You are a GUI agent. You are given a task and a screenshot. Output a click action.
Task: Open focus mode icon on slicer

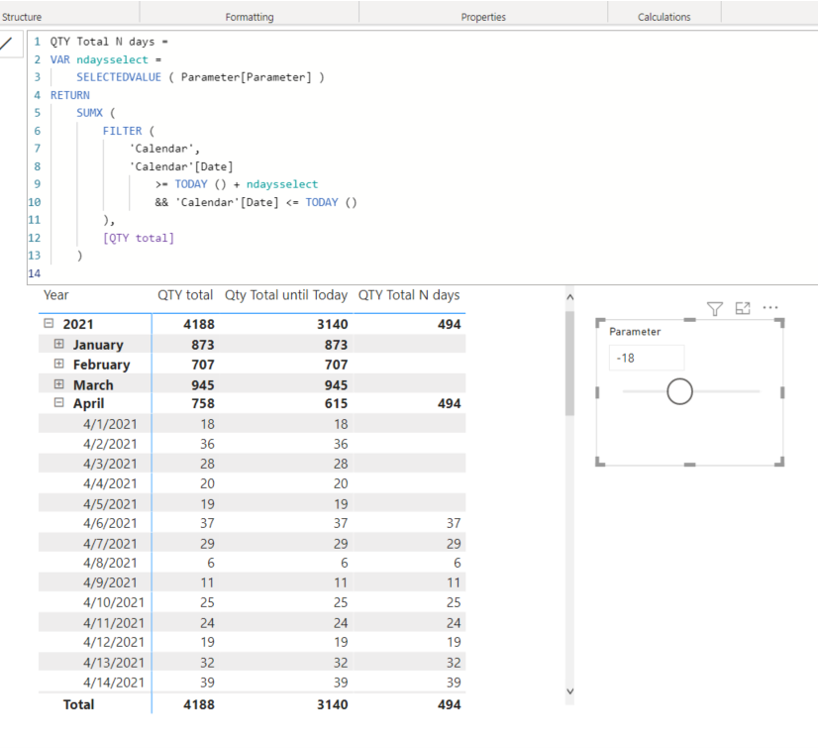tap(742, 308)
